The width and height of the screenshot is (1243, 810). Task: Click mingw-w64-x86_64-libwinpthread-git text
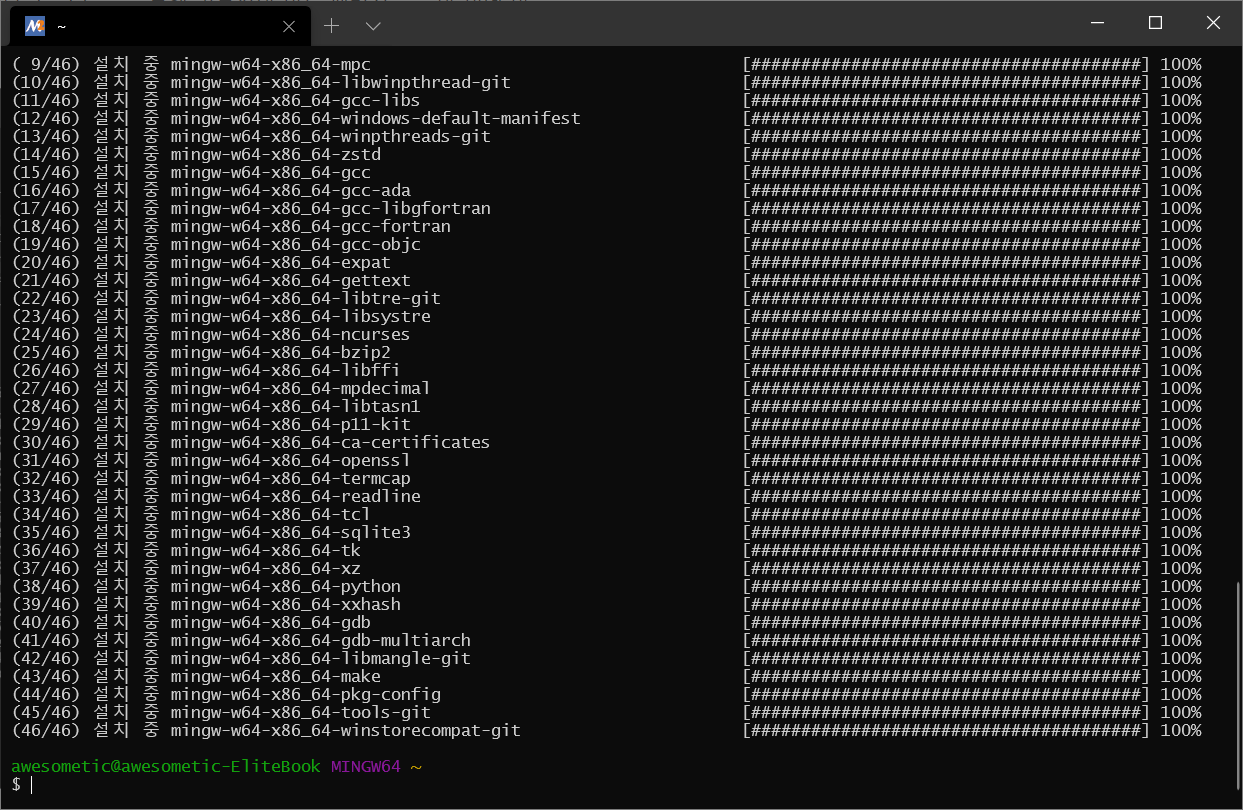pyautogui.click(x=341, y=82)
